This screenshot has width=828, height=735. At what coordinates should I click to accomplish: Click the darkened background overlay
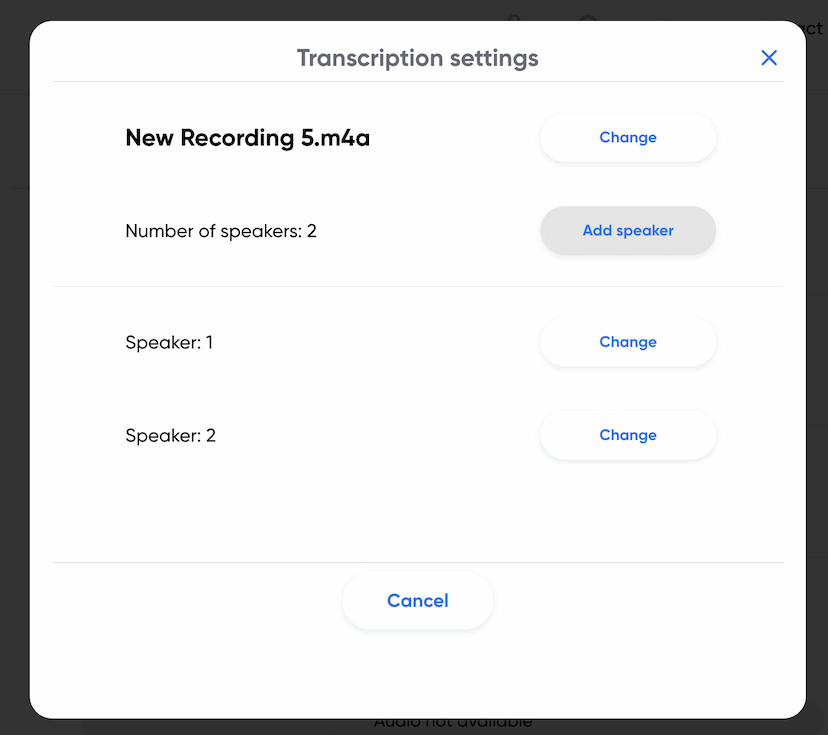(x=14, y=400)
